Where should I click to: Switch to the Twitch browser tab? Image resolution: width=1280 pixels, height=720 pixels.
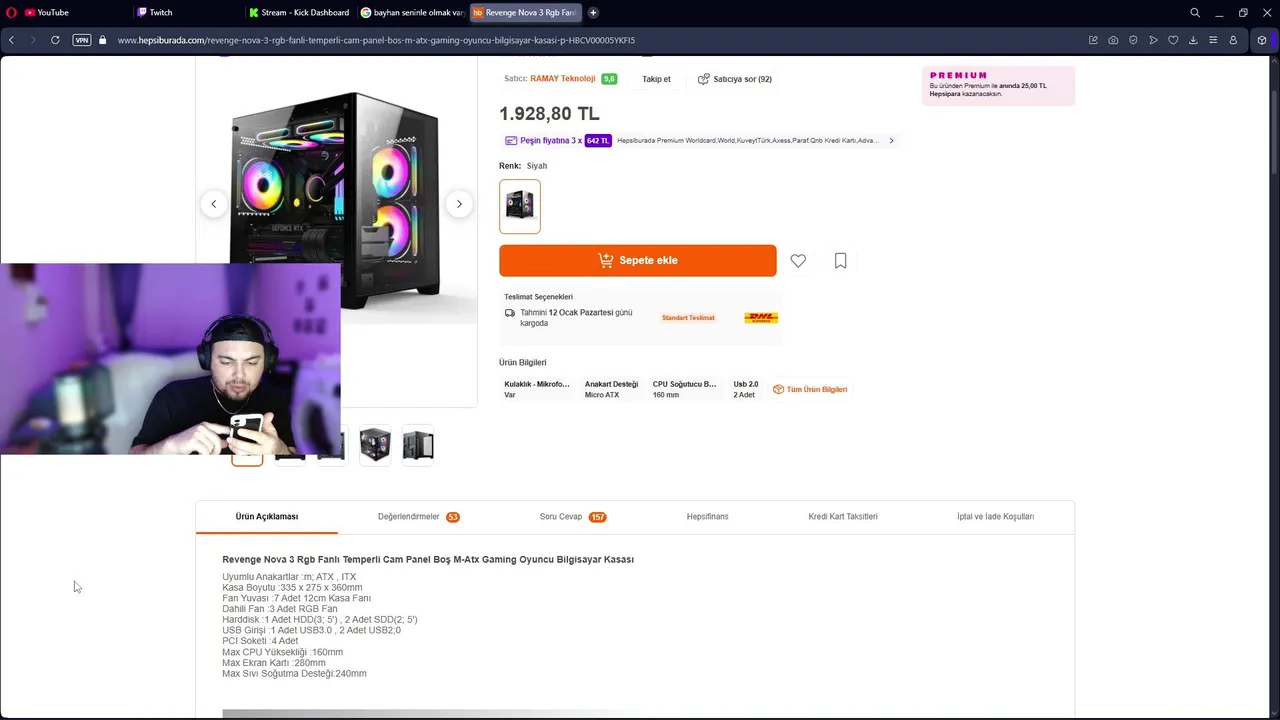160,13
